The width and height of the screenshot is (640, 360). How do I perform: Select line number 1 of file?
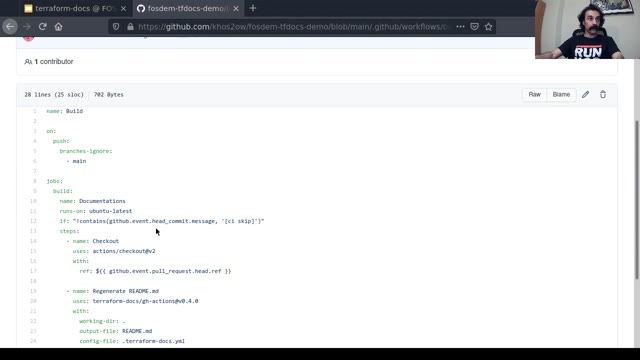click(35, 111)
